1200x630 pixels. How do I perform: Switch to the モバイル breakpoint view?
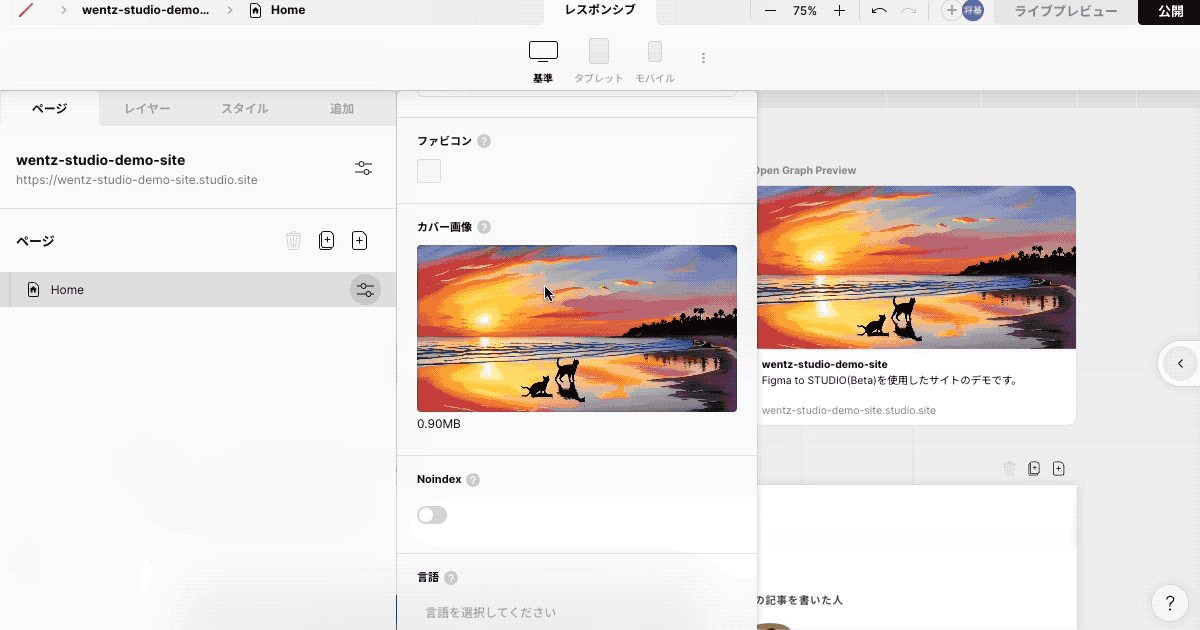click(655, 57)
